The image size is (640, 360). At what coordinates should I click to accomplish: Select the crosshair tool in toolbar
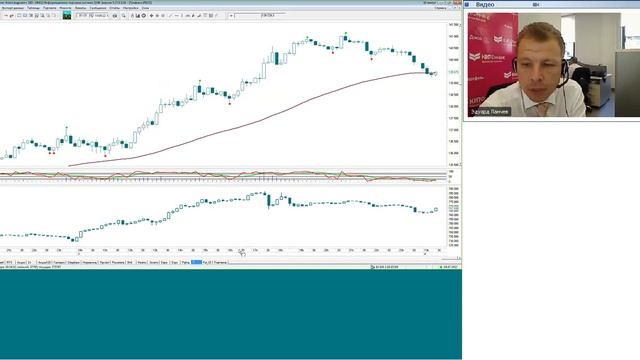coord(151,16)
